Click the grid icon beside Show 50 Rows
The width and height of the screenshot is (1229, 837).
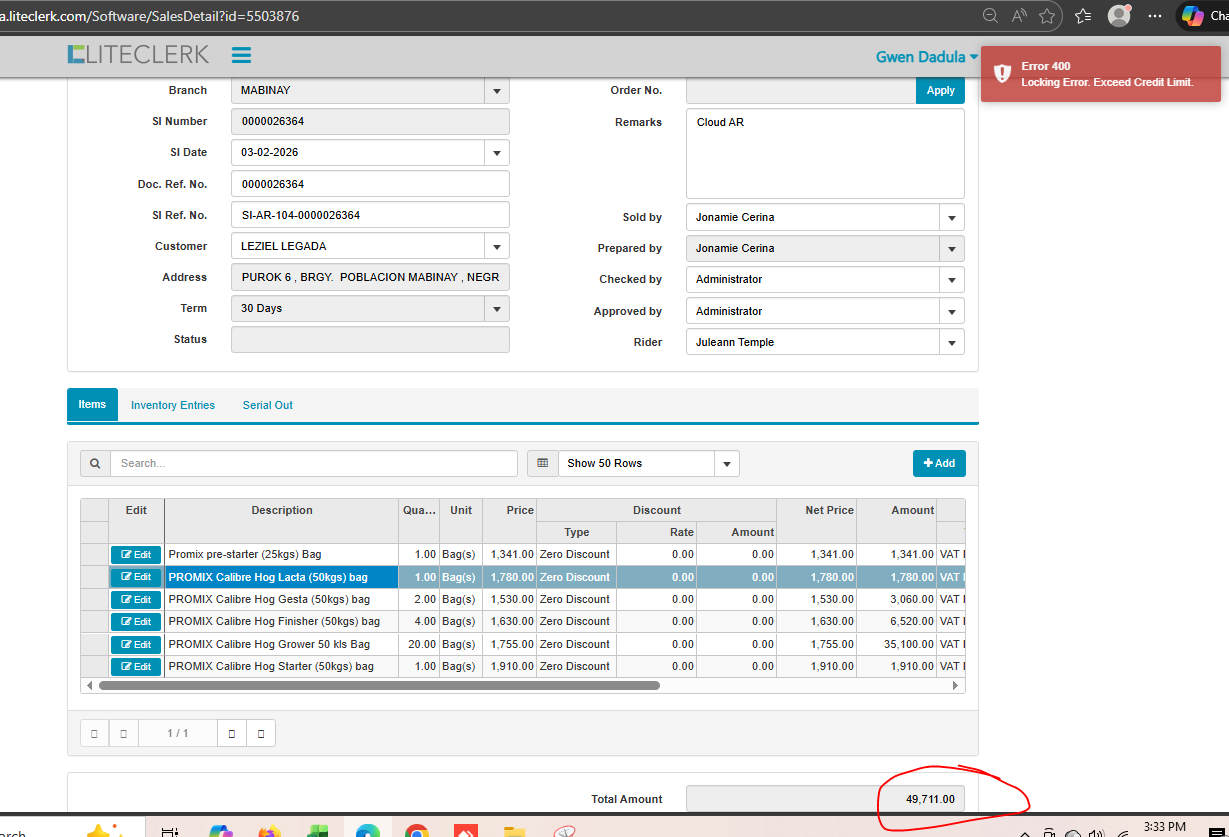543,463
